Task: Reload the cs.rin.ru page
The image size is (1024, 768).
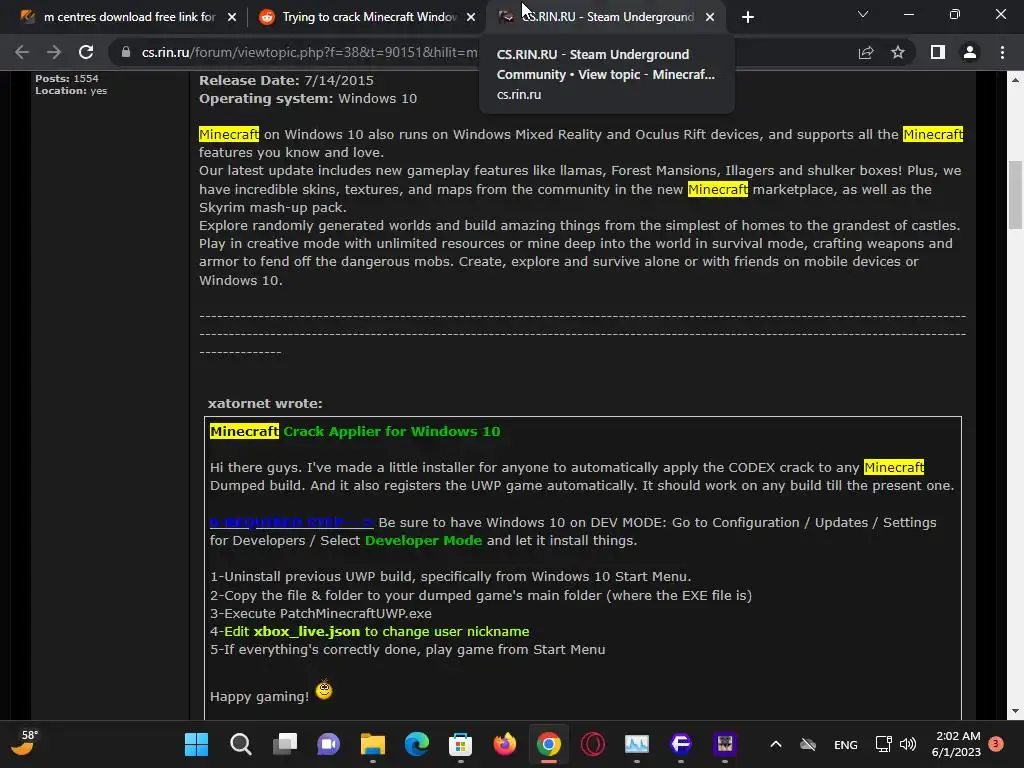Action: click(86, 52)
